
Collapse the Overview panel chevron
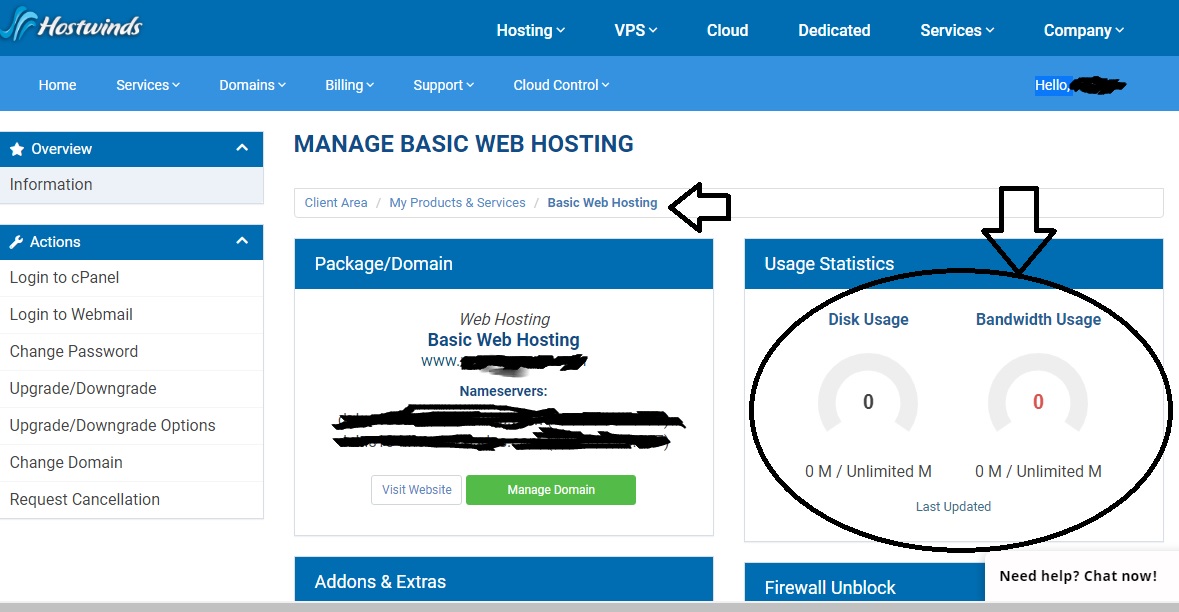tap(242, 148)
